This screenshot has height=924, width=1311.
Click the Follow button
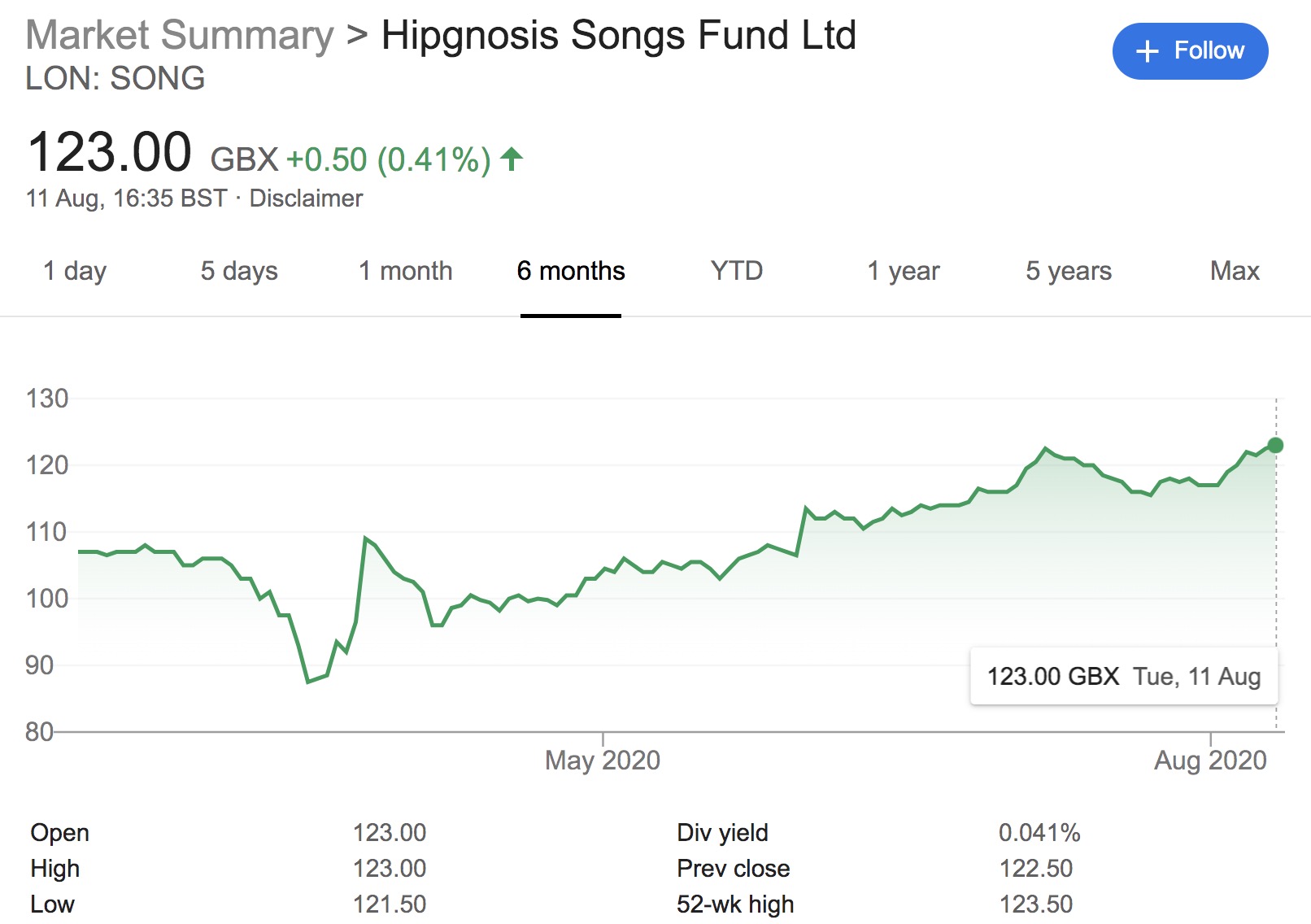pyautogui.click(x=1189, y=51)
